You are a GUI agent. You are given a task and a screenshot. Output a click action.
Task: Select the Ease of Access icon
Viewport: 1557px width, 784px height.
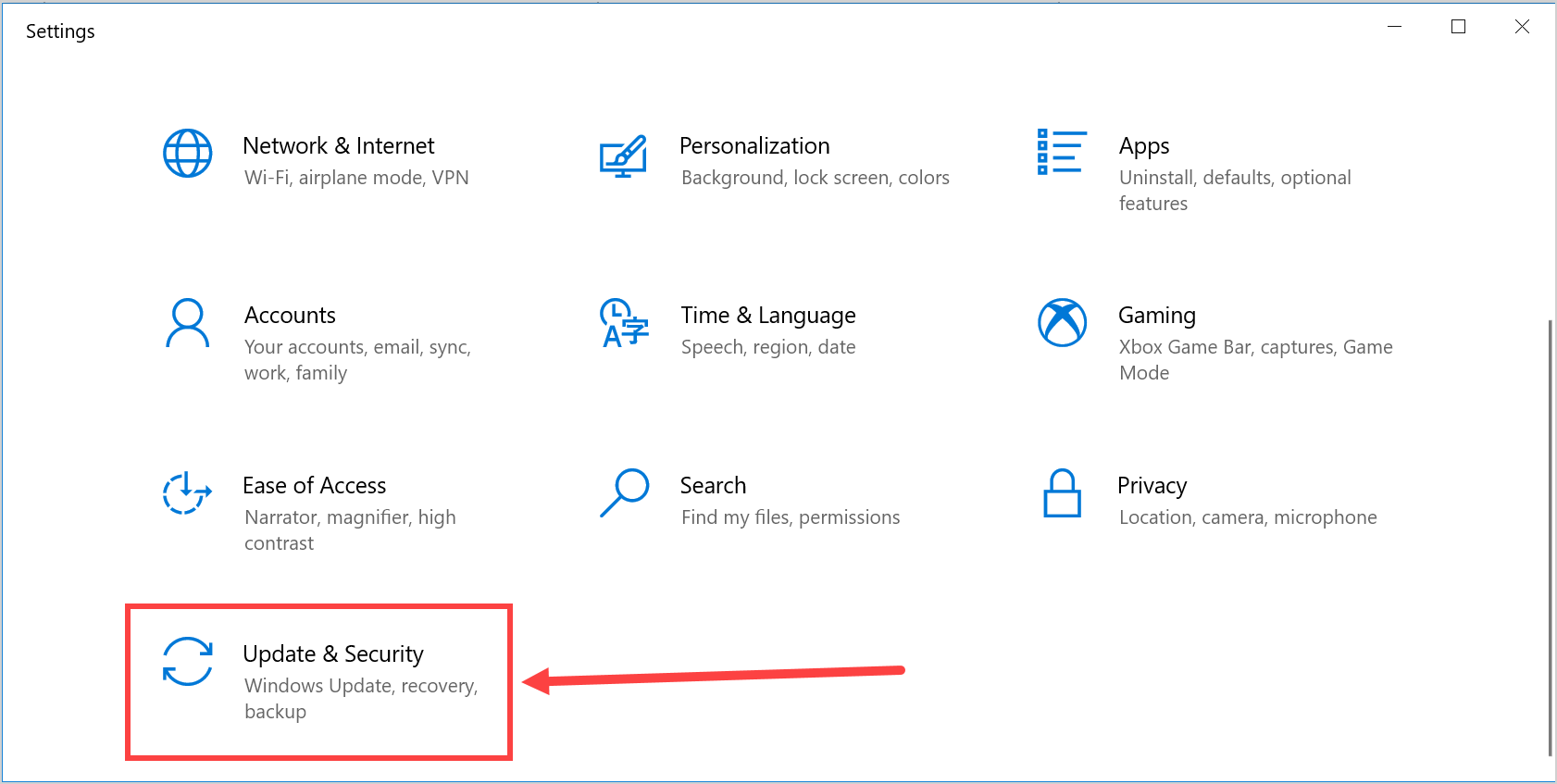(187, 492)
